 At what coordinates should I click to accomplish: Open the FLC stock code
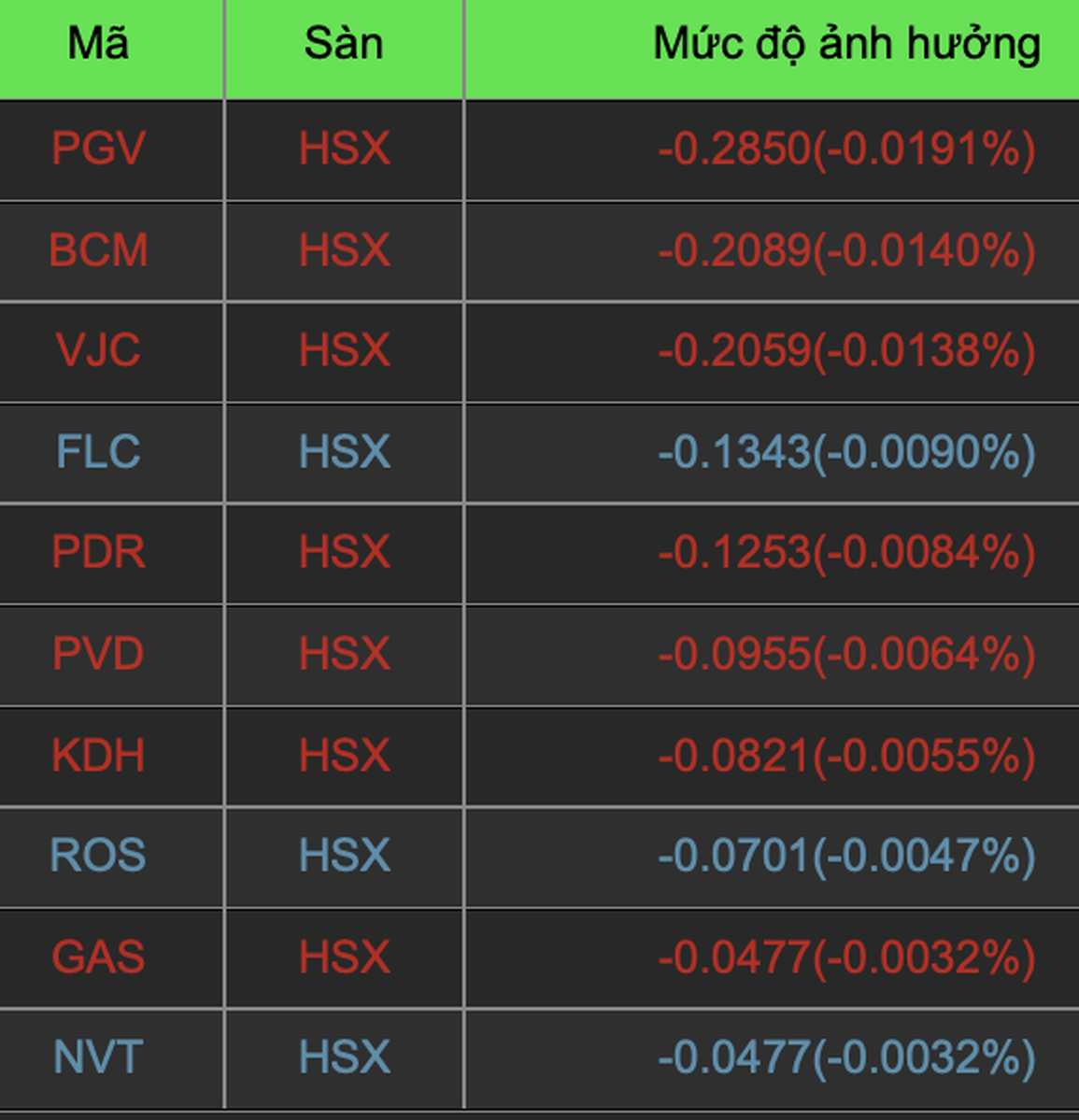98,452
